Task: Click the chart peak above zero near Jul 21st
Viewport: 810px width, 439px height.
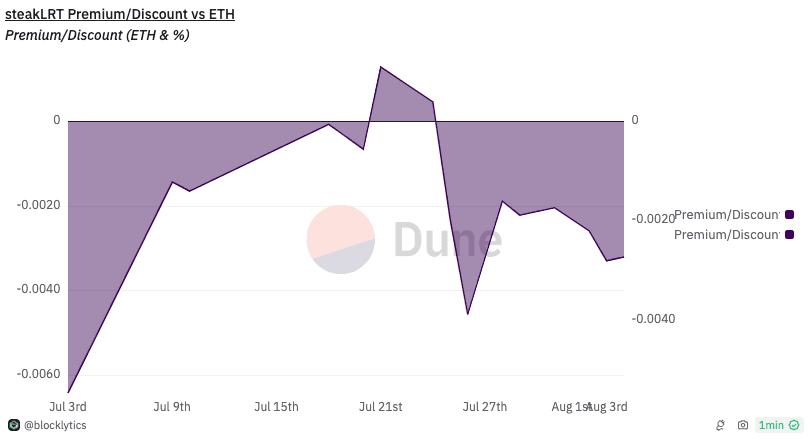Action: click(x=381, y=67)
